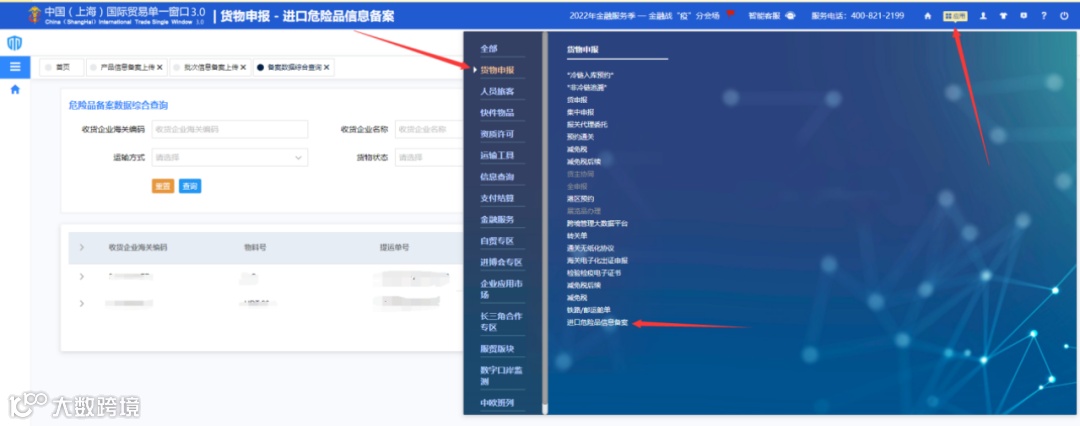Select 长三角合作专区 category in the menu
Screen dimensions: 1080x426
(502, 322)
